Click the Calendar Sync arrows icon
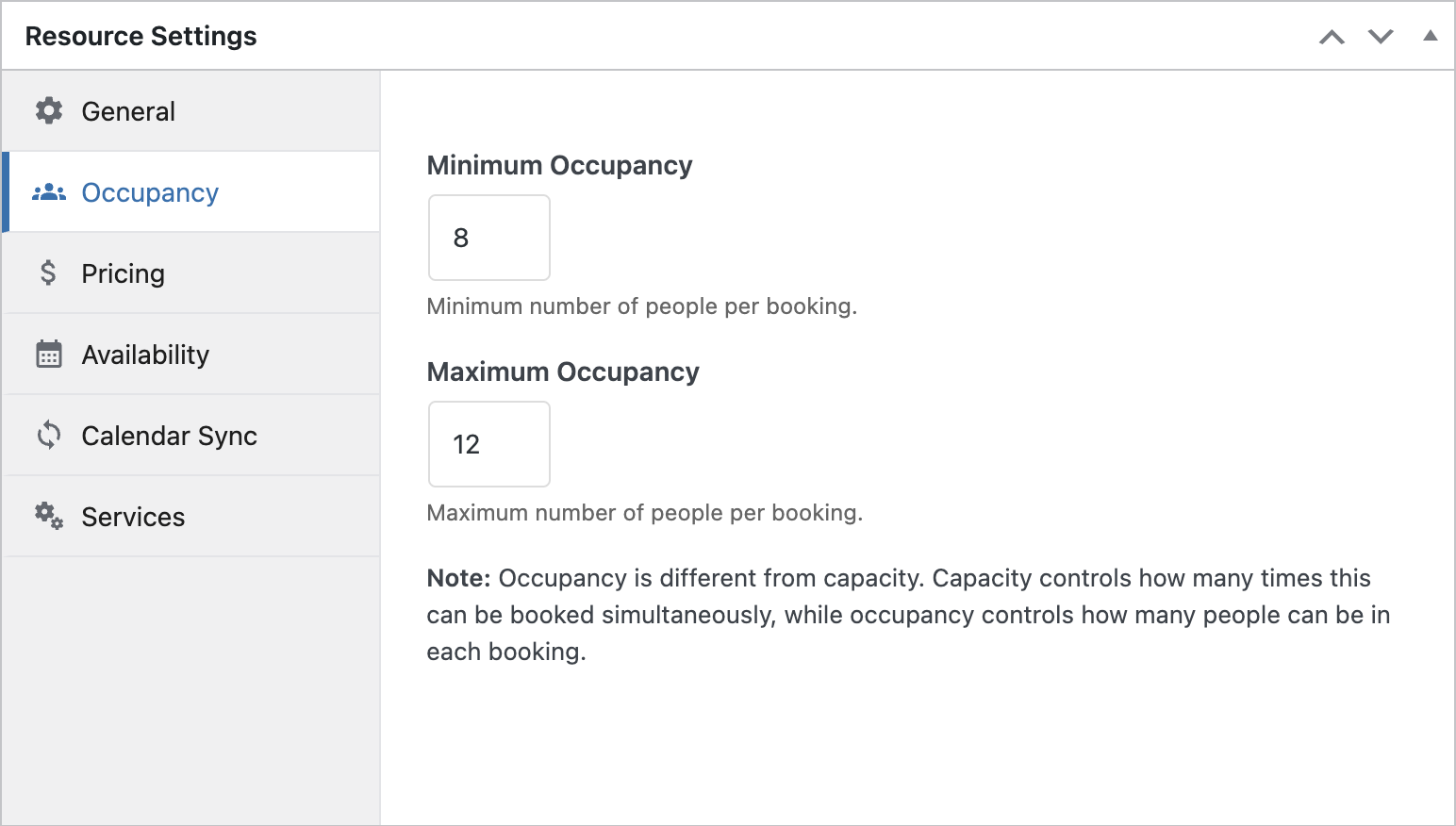Viewport: 1456px width, 826px height. [x=49, y=436]
